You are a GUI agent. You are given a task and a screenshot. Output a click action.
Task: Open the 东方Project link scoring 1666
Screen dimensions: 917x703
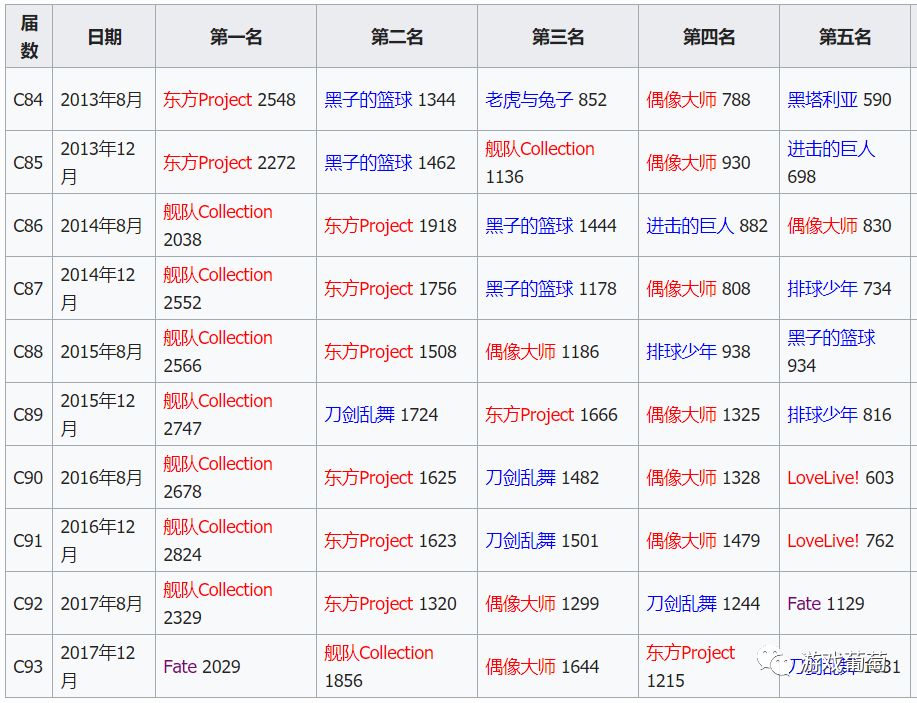point(530,415)
